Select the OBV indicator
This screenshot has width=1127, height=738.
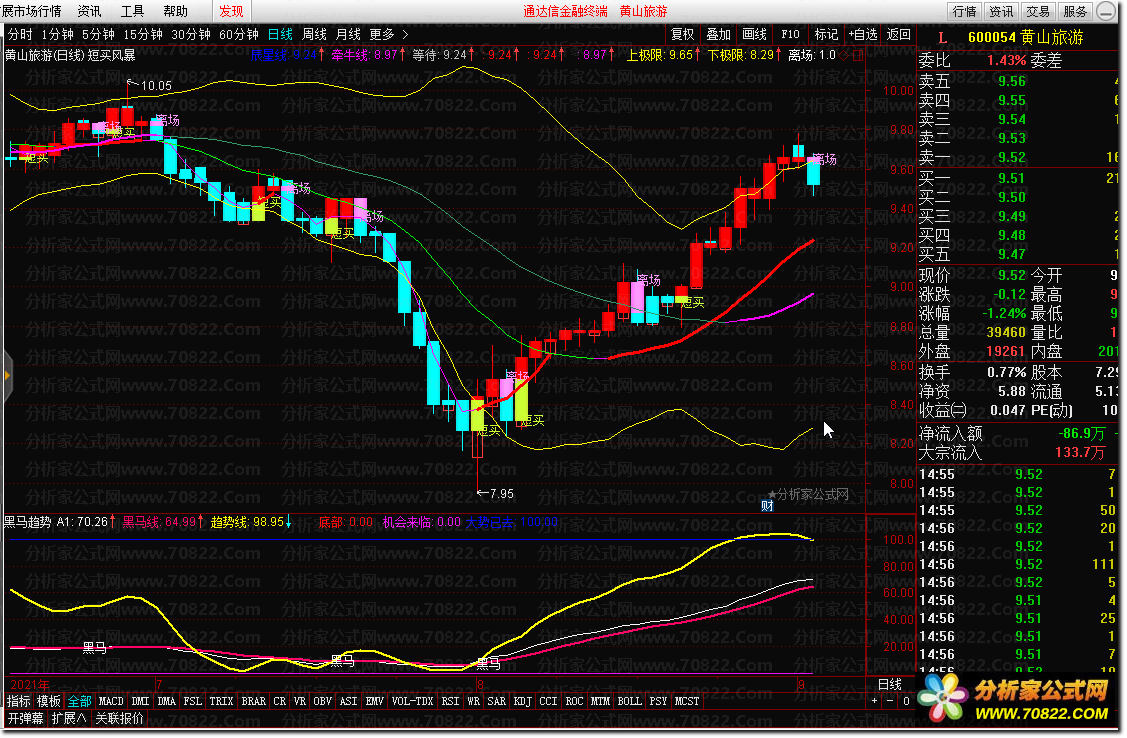[x=323, y=701]
